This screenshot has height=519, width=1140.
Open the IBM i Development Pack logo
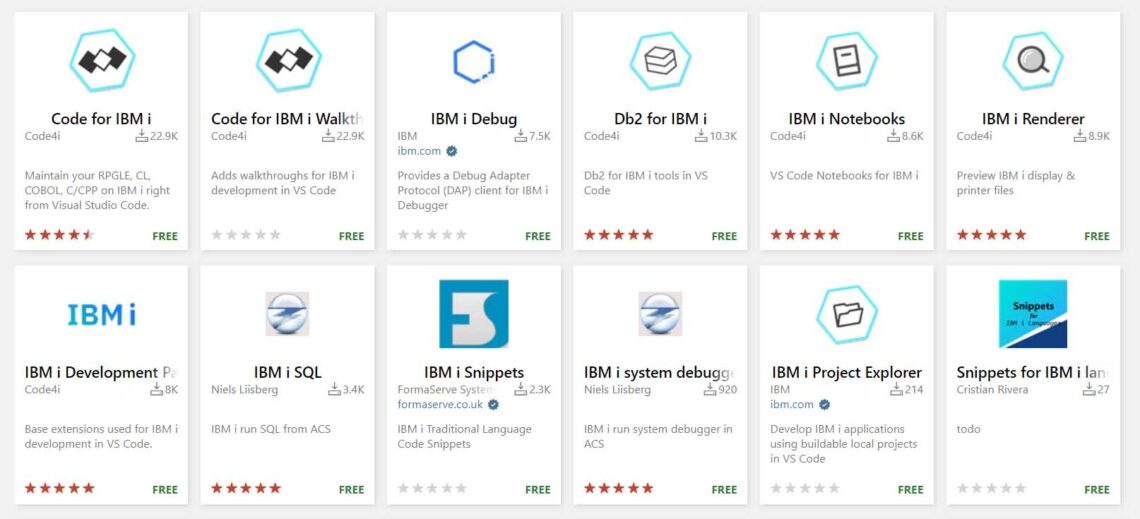[101, 315]
